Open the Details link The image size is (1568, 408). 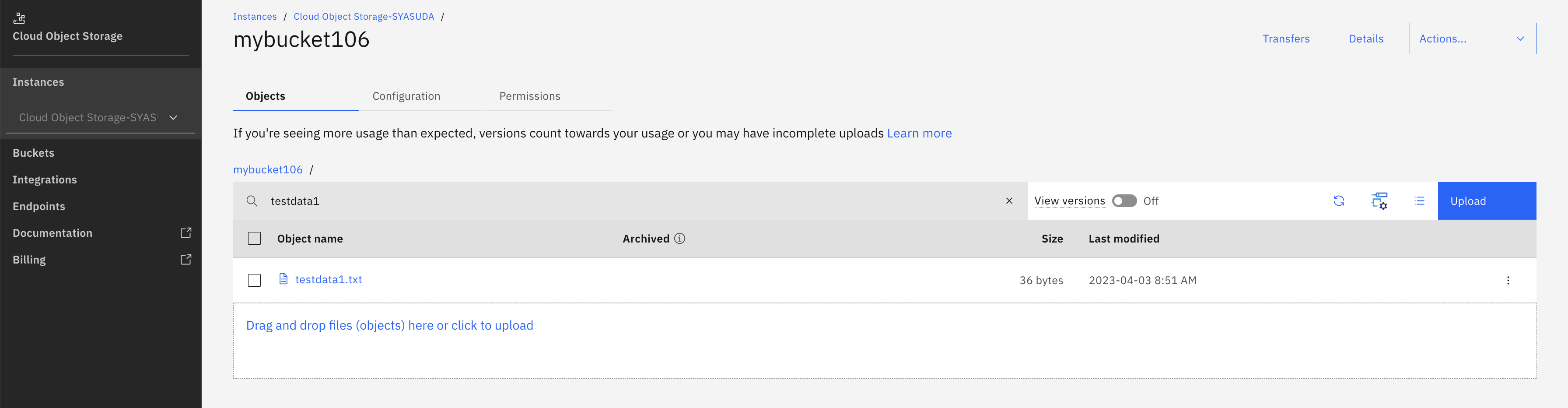coord(1366,39)
